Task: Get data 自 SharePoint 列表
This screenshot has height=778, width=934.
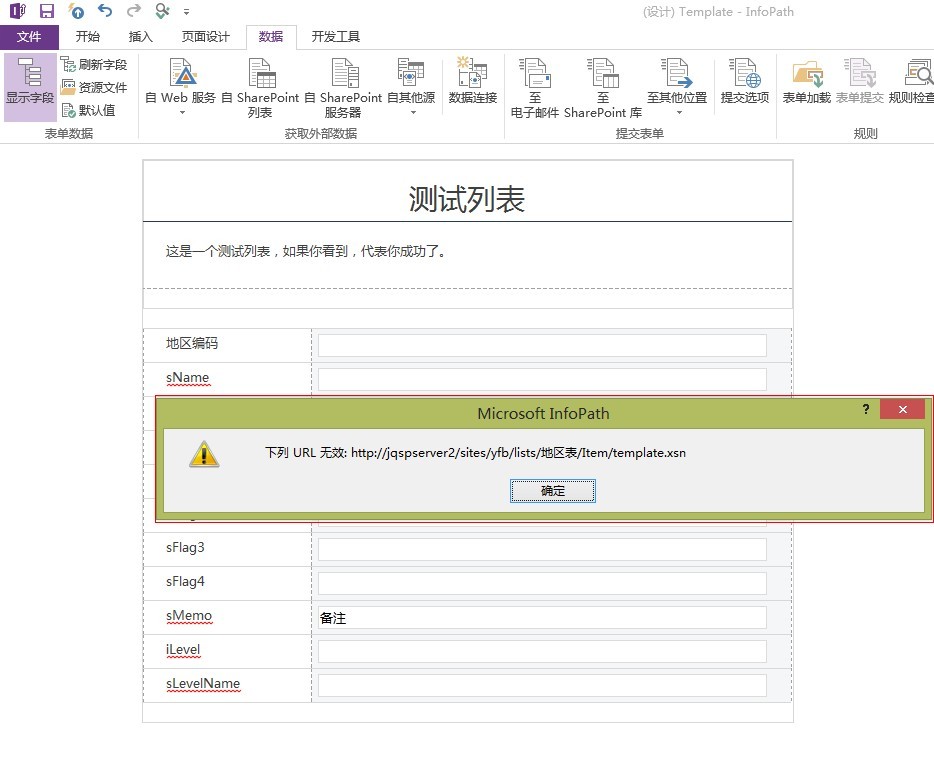Action: 260,87
